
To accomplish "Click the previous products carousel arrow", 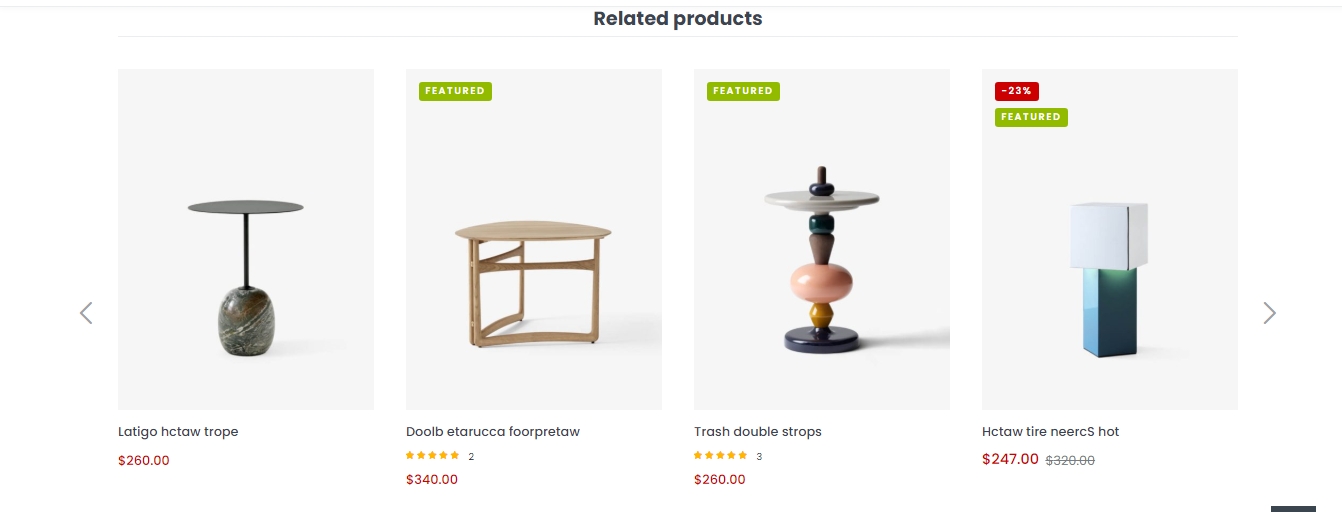I will 86,313.
